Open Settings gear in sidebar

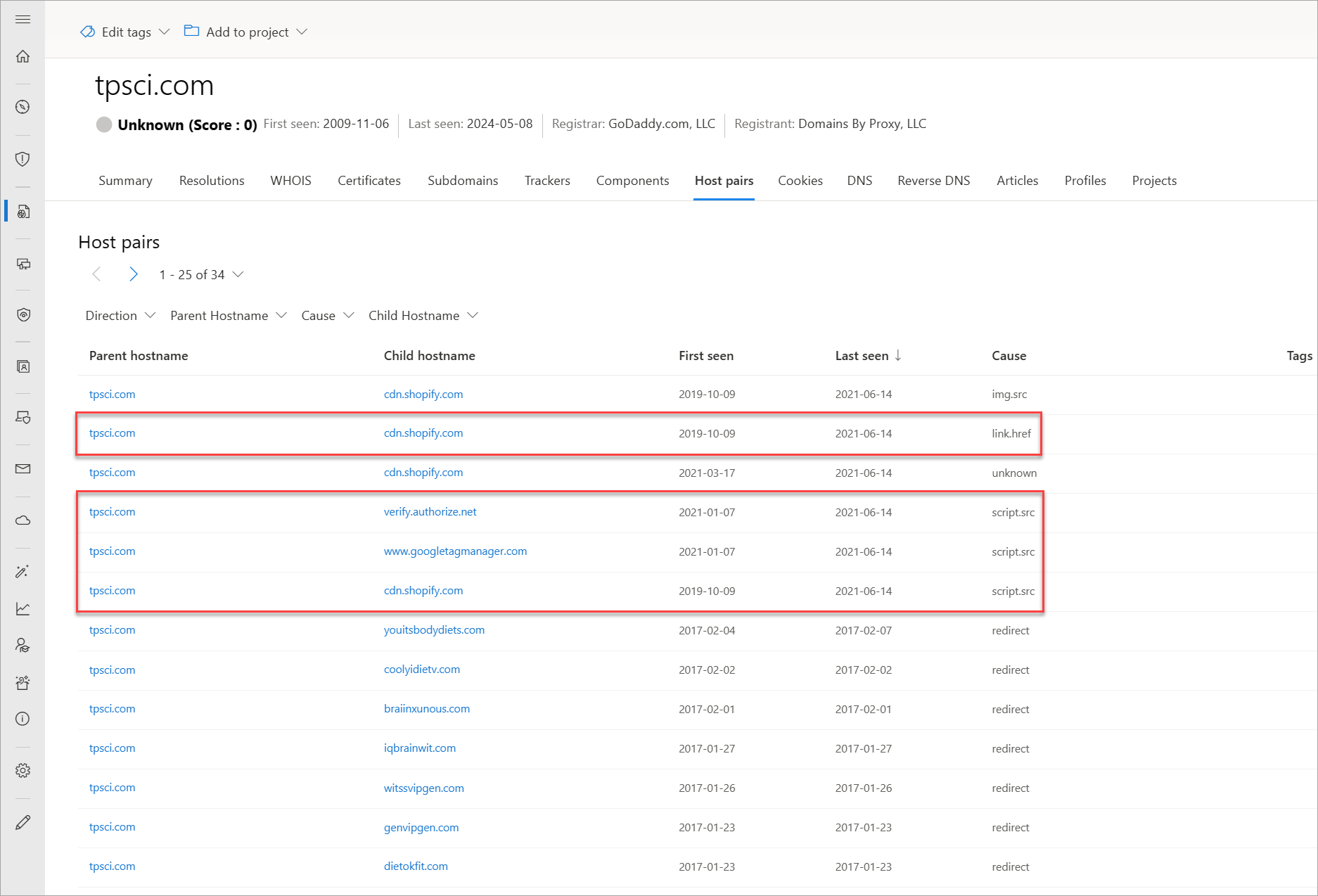[x=23, y=770]
